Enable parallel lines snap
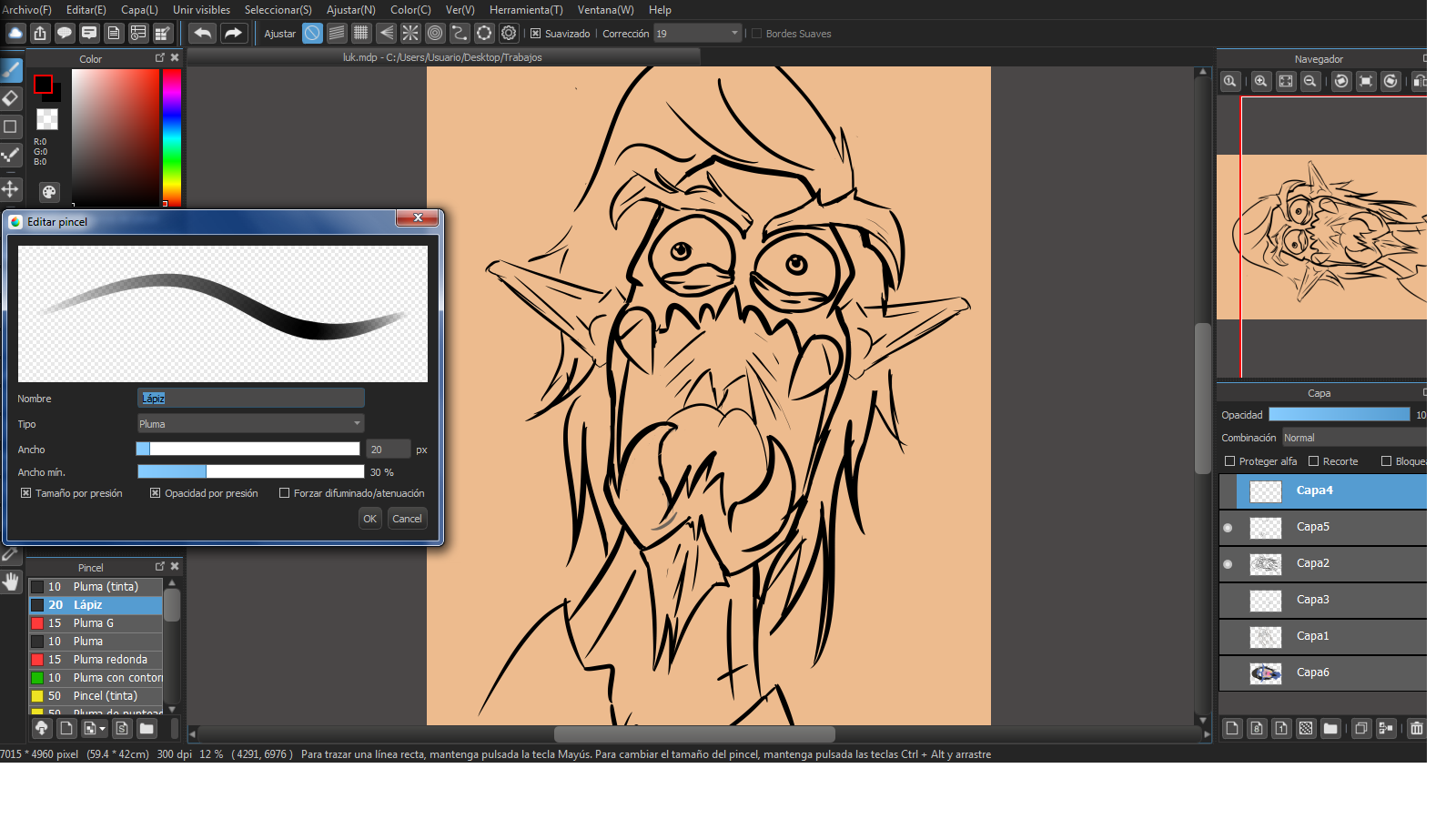The width and height of the screenshot is (1456, 819). (x=337, y=34)
